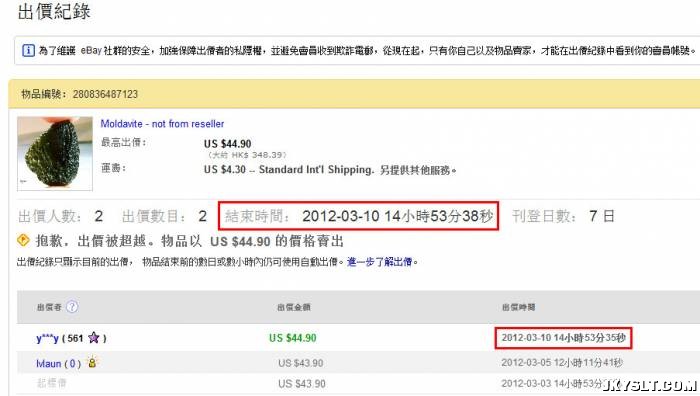700x396 pixels.
Task: Click feedback score 0 of Maun
Action: point(72,363)
